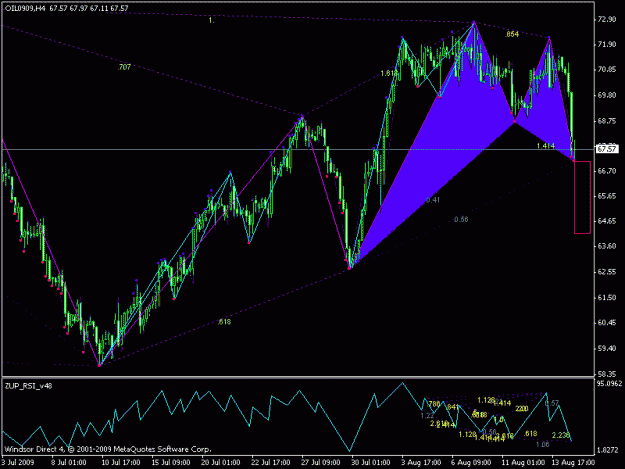This screenshot has height=469, width=625.
Task: Click the .707 retracement ratio label
Action: click(x=124, y=67)
